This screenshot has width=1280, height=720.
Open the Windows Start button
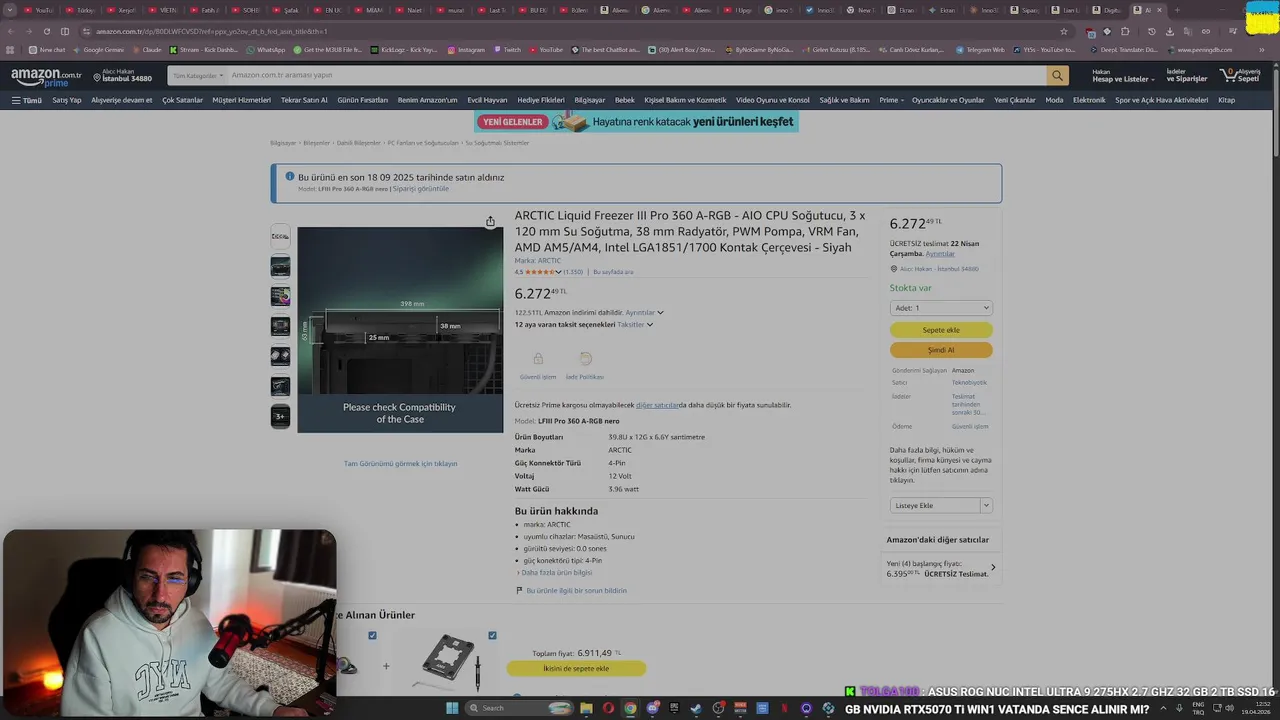pos(452,708)
